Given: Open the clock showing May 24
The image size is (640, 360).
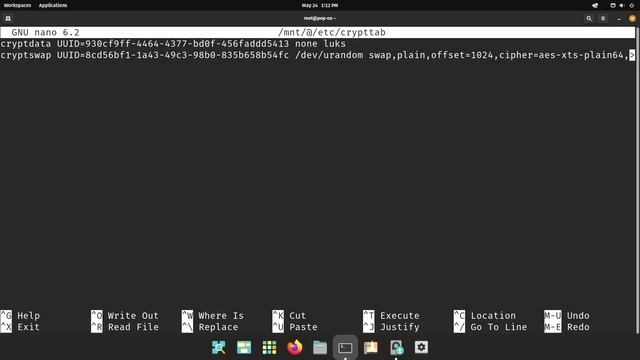Looking at the screenshot, I should 320,5.
